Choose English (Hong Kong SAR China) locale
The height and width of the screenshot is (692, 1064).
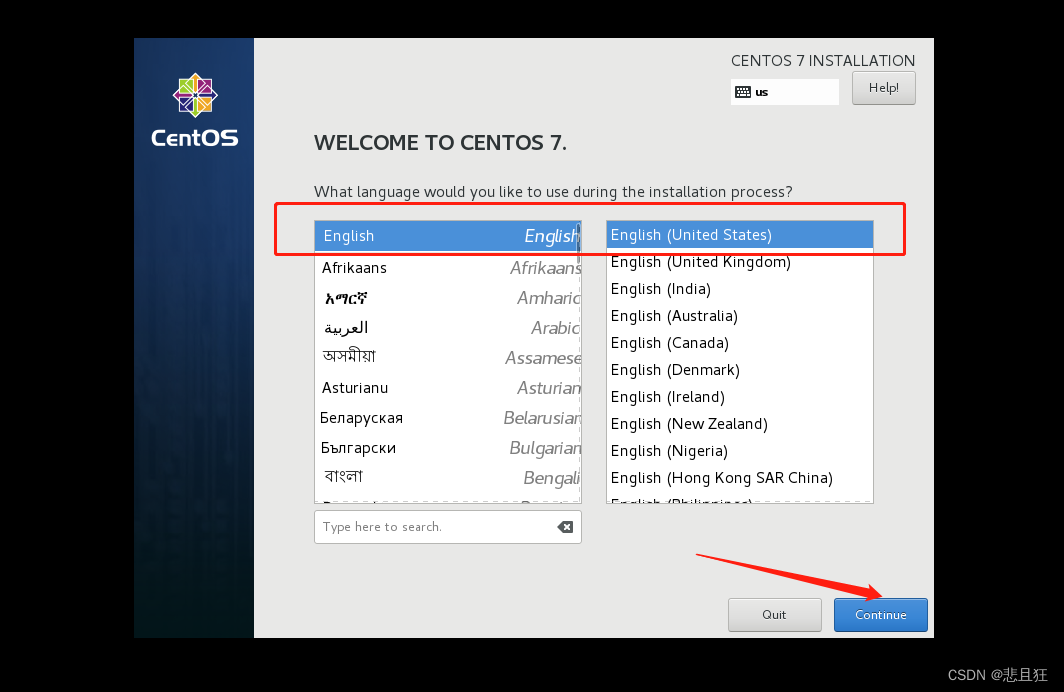tap(740, 478)
